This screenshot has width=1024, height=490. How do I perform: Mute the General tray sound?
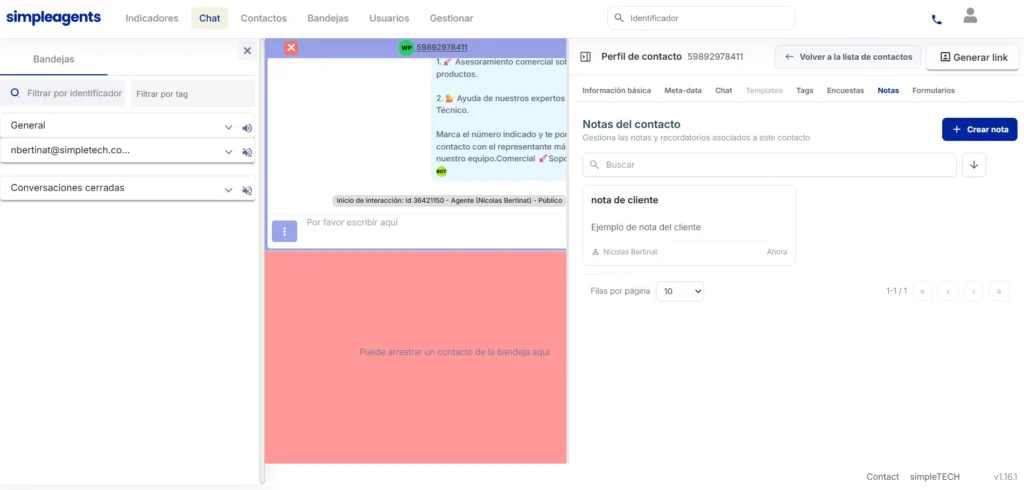[x=247, y=128]
